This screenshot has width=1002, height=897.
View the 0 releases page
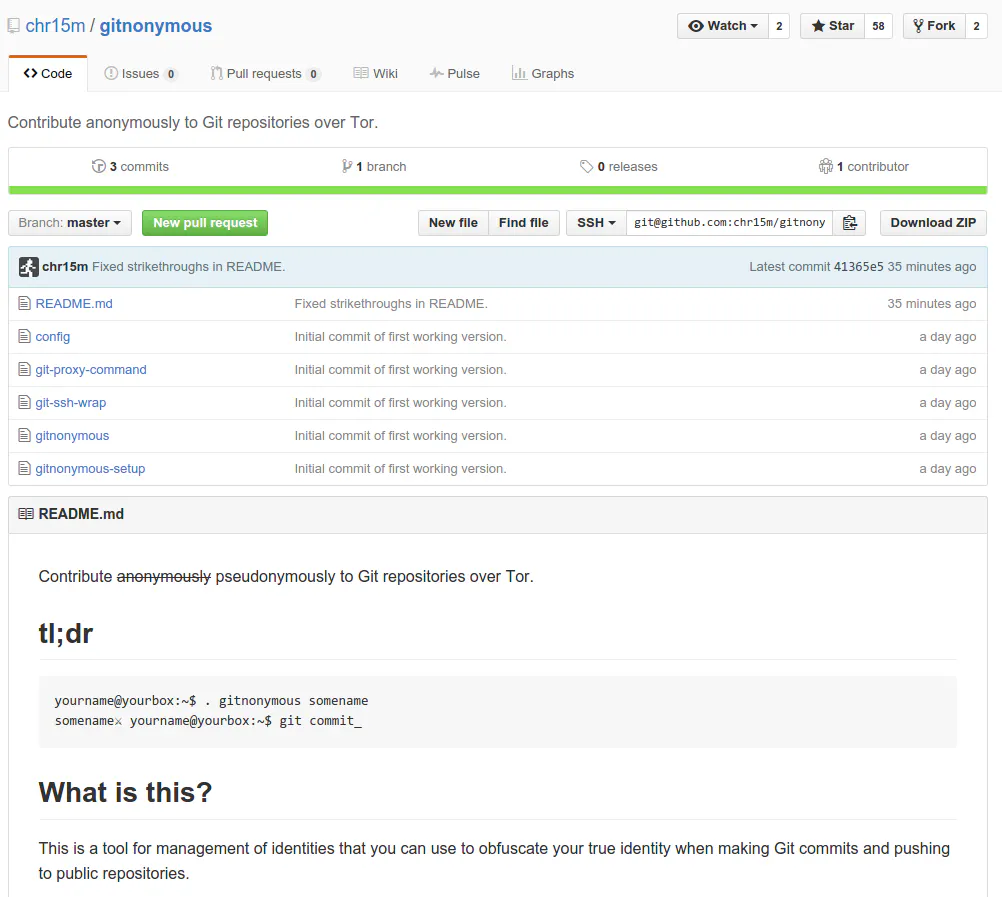[x=619, y=167]
